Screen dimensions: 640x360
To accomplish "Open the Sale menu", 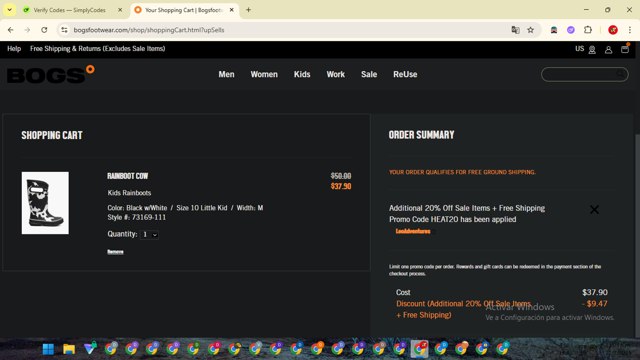I will [369, 74].
